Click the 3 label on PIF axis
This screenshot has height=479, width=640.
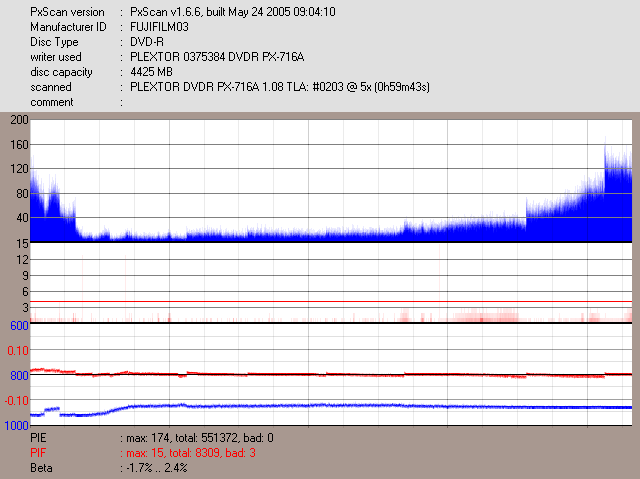(x=25, y=308)
